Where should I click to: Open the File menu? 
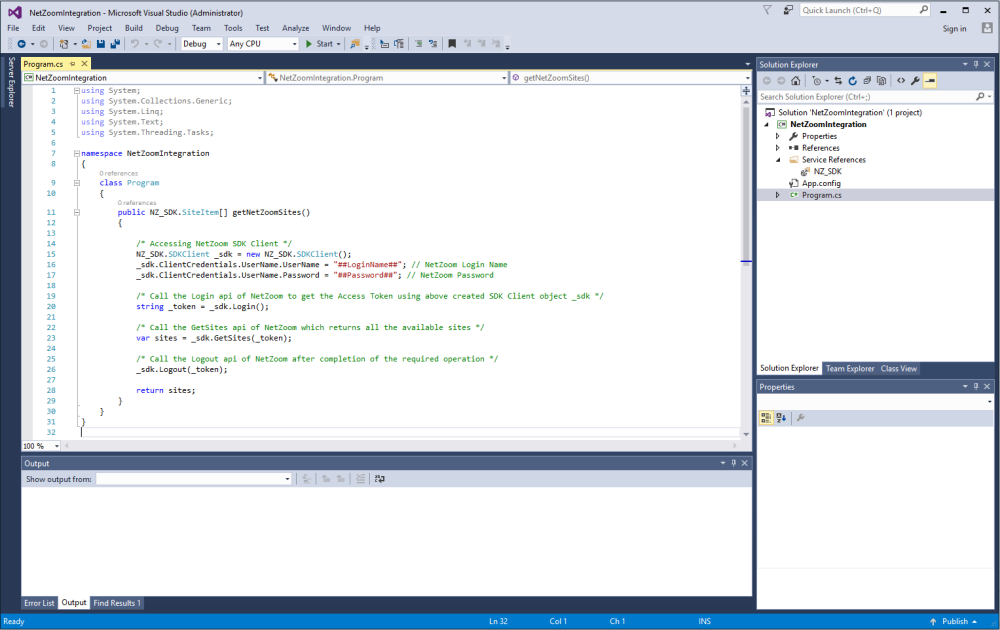coord(13,28)
